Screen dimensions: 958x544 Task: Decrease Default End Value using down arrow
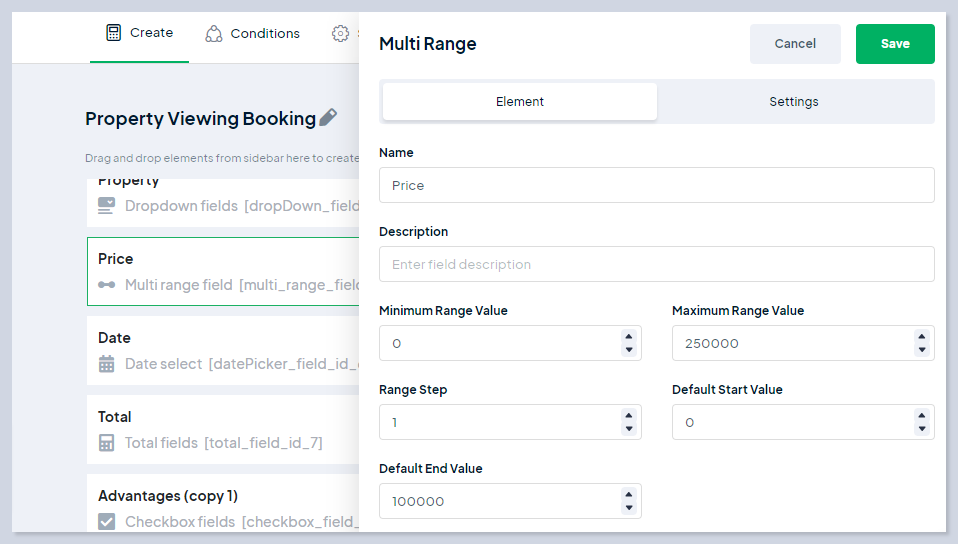point(628,508)
